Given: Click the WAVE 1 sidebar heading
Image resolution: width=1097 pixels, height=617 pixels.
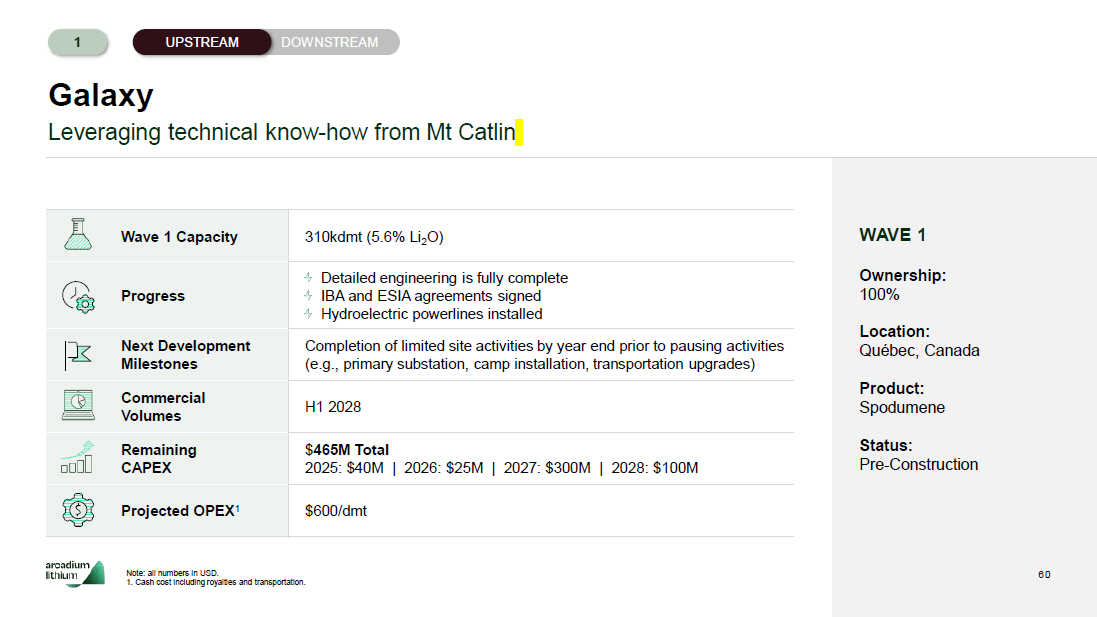Looking at the screenshot, I should pos(892,235).
